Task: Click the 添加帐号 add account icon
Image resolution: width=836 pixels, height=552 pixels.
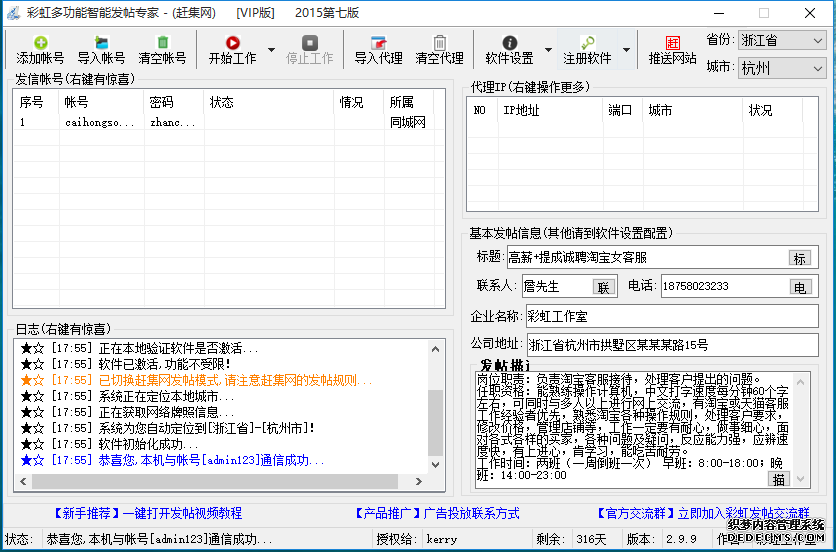Action: pos(41,43)
